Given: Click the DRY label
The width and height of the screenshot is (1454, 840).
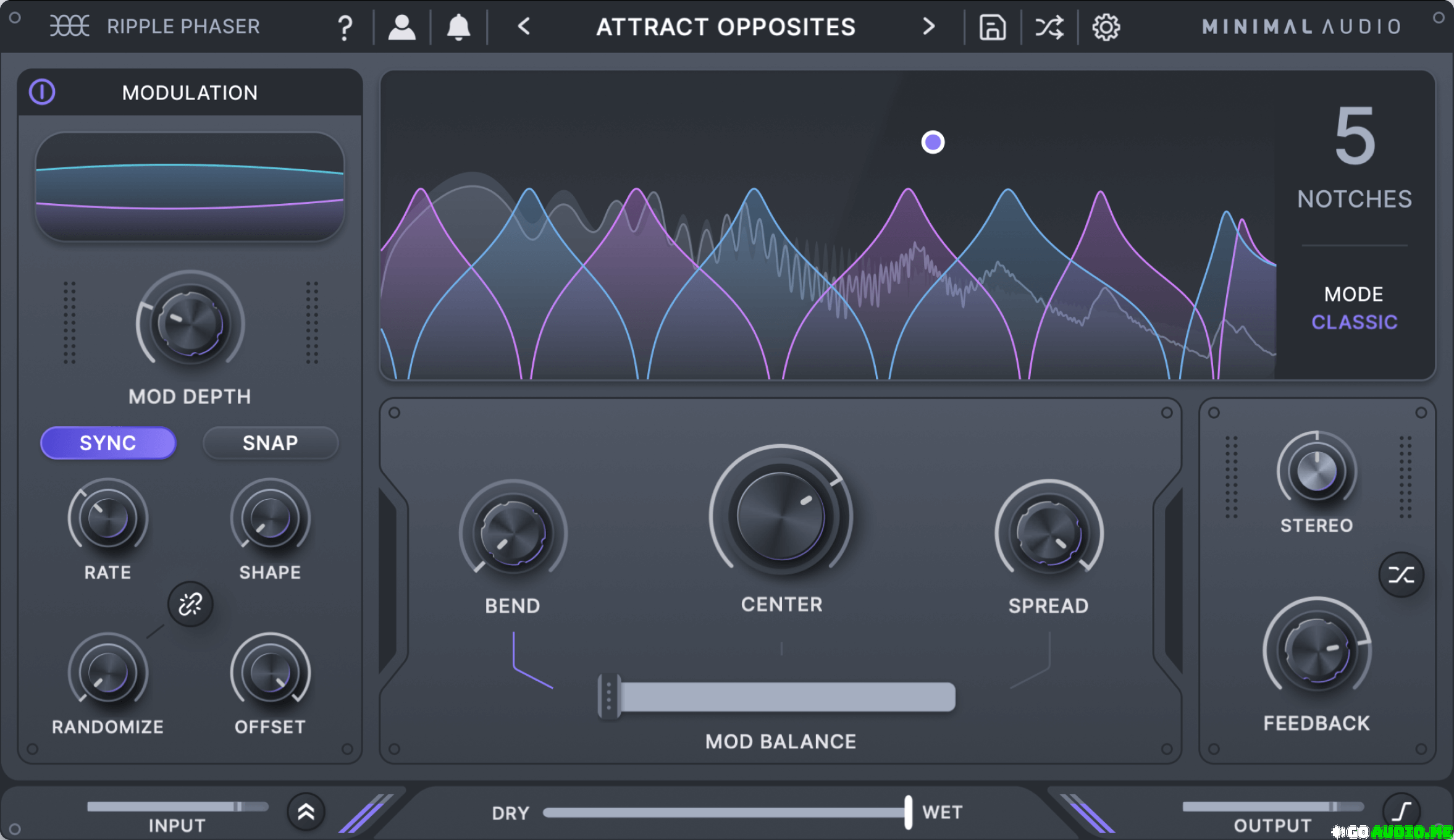Looking at the screenshot, I should [511, 813].
